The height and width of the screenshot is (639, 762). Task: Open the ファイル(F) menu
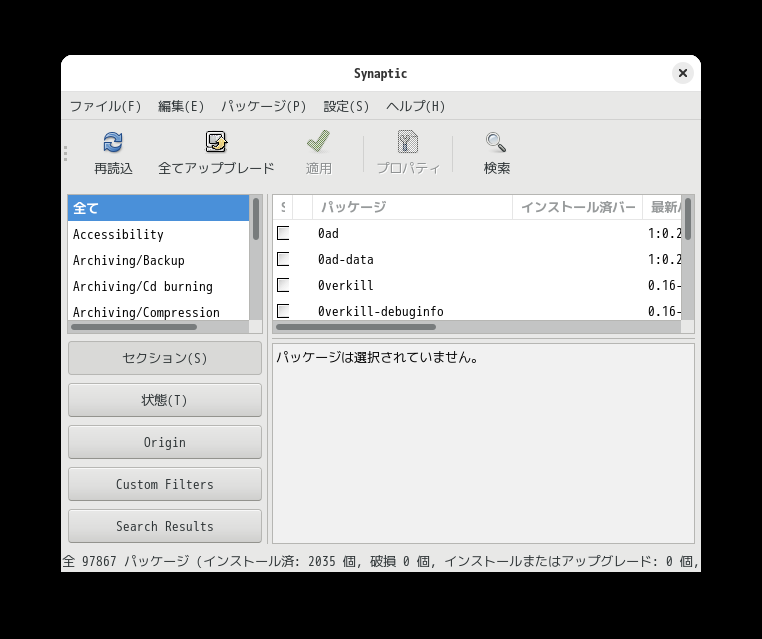coord(105,106)
